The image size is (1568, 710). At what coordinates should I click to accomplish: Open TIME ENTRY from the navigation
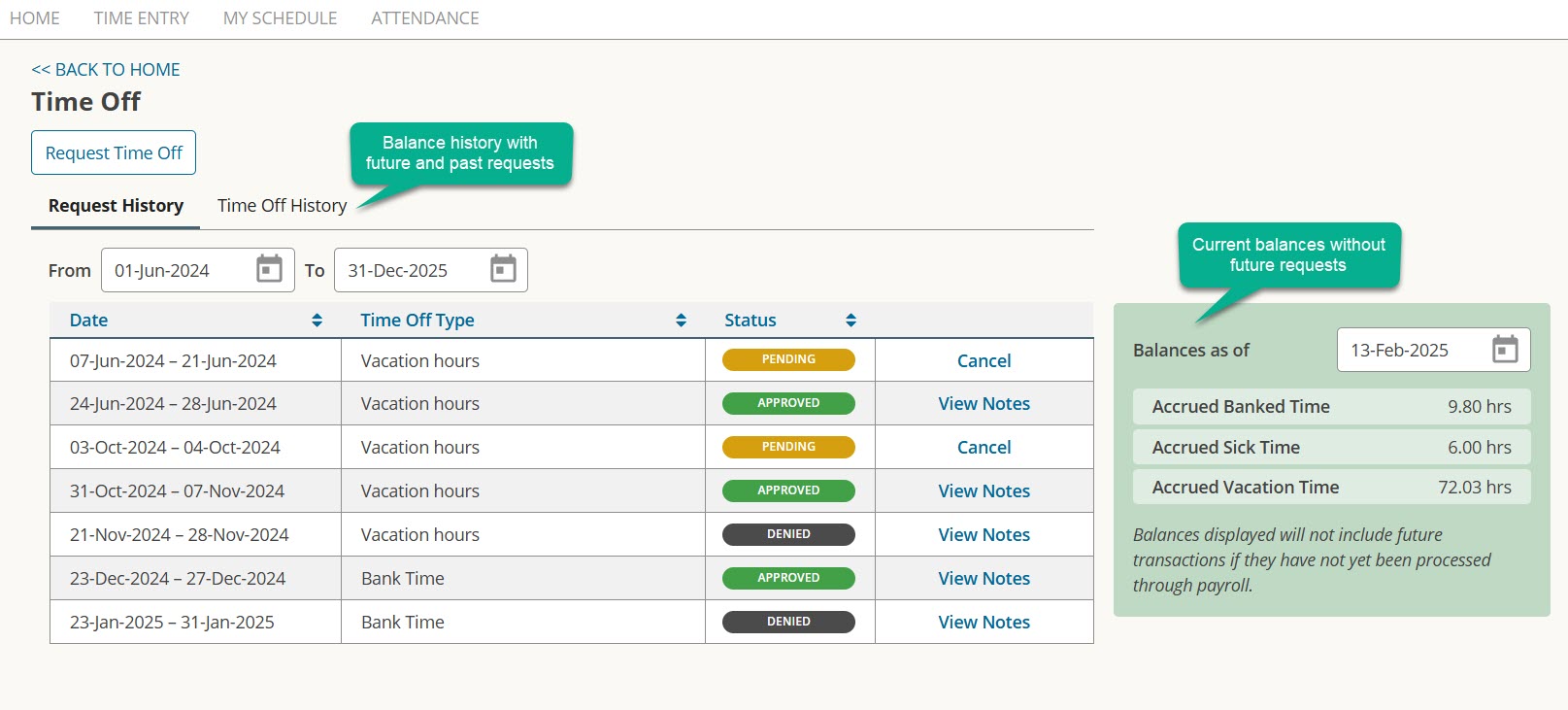[142, 17]
